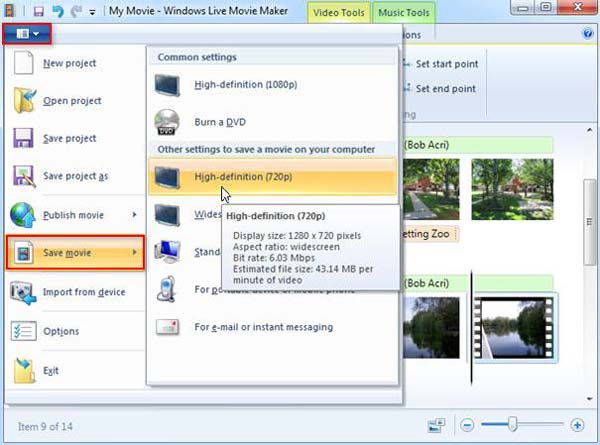Click the Standard-definition computer icon
The width and height of the screenshot is (600, 445).
click(x=167, y=252)
